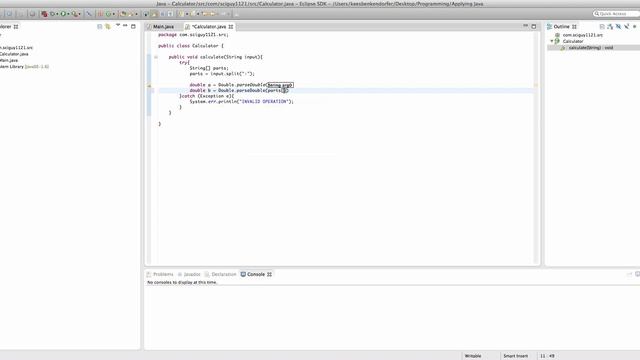Click the package declaration code line
Screen dimensions: 640x360
point(193,35)
